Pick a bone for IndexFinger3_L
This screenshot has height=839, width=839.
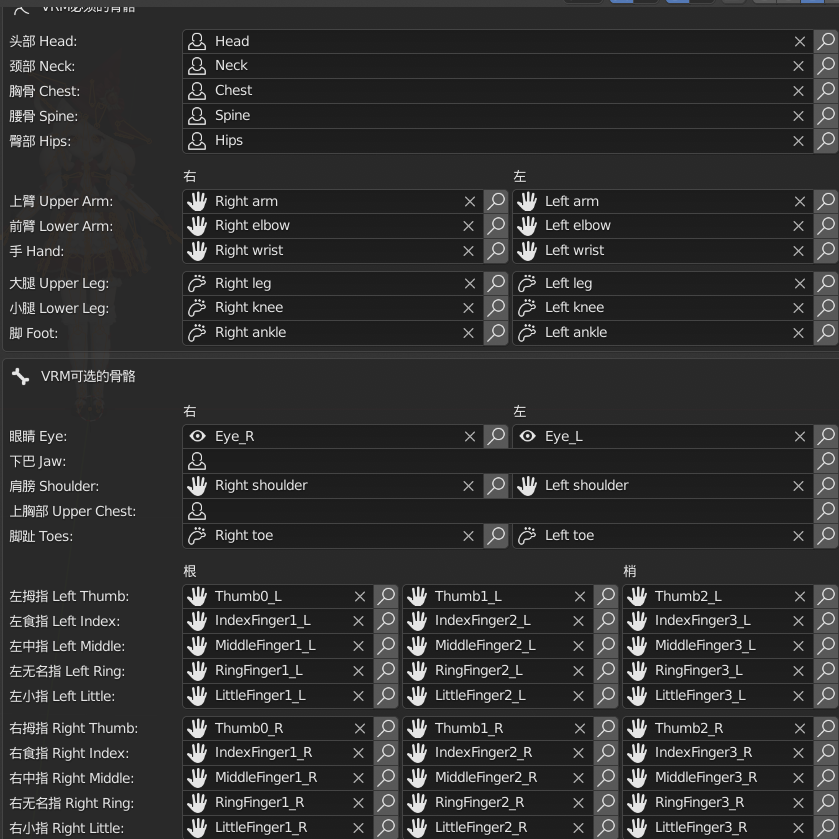[826, 621]
